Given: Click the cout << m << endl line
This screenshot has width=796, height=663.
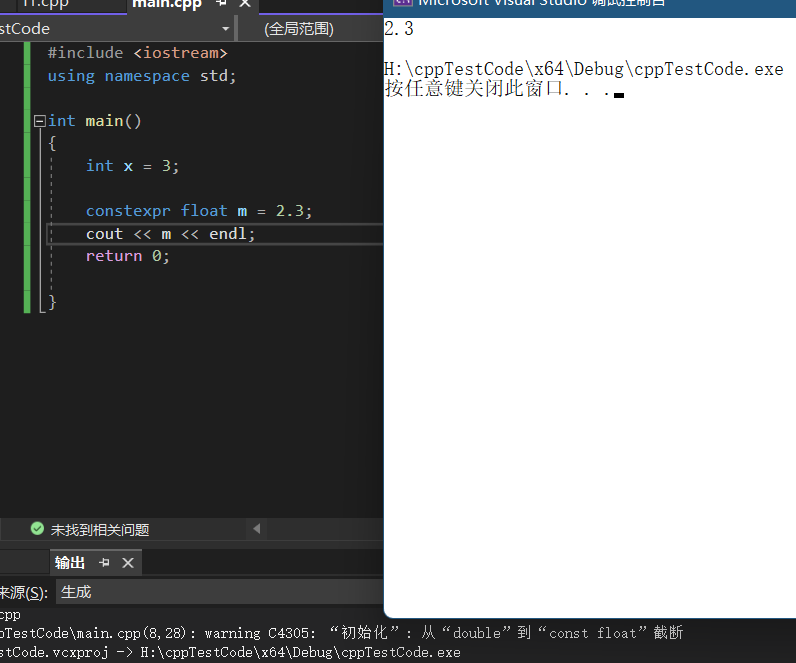Looking at the screenshot, I should point(171,234).
